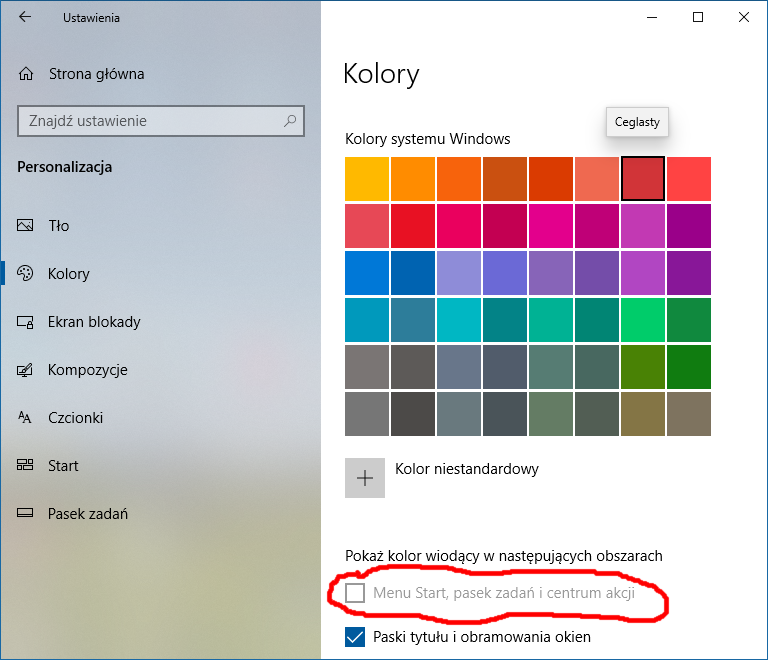Screen dimensions: 768x660
Task: Click Pokaż kolor wiodący w następujących obszarach text
Action: pos(504,556)
